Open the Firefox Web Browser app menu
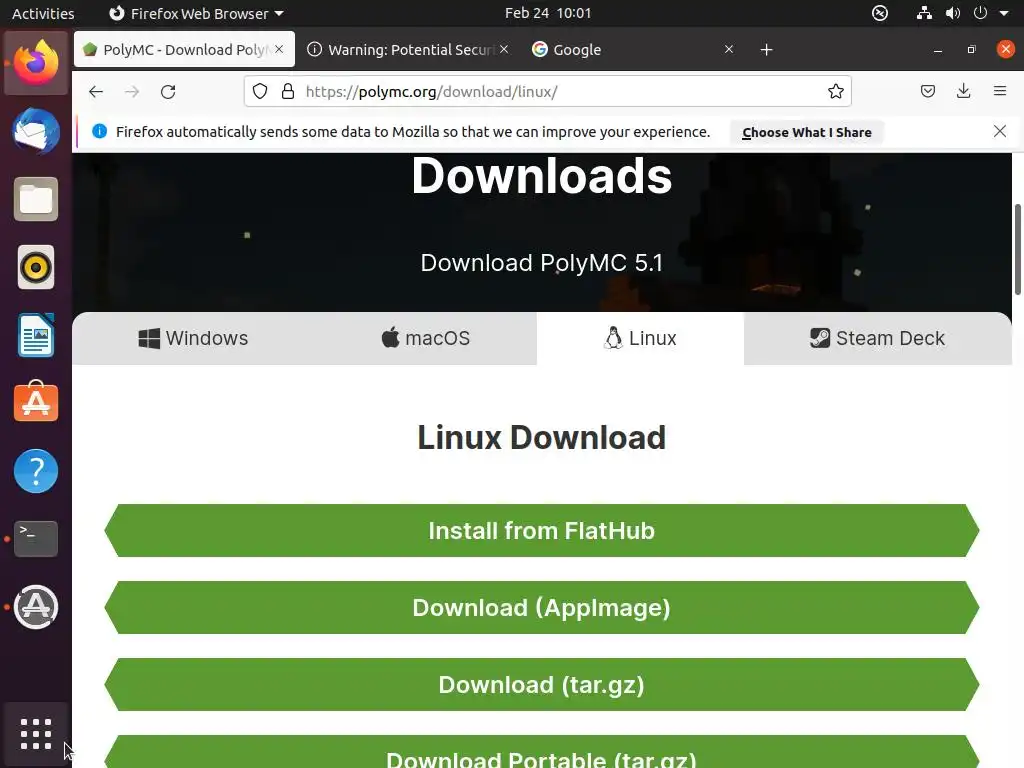Image resolution: width=1024 pixels, height=768 pixels. (x=196, y=13)
